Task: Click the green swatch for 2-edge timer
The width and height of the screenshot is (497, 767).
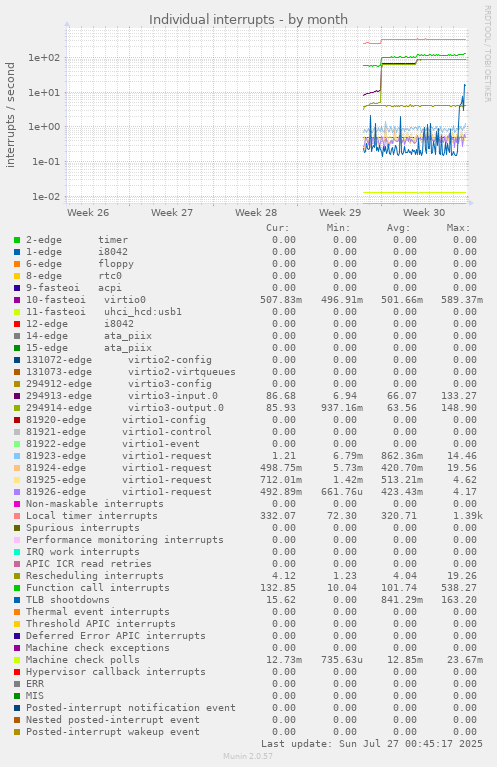Action: [x=17, y=240]
